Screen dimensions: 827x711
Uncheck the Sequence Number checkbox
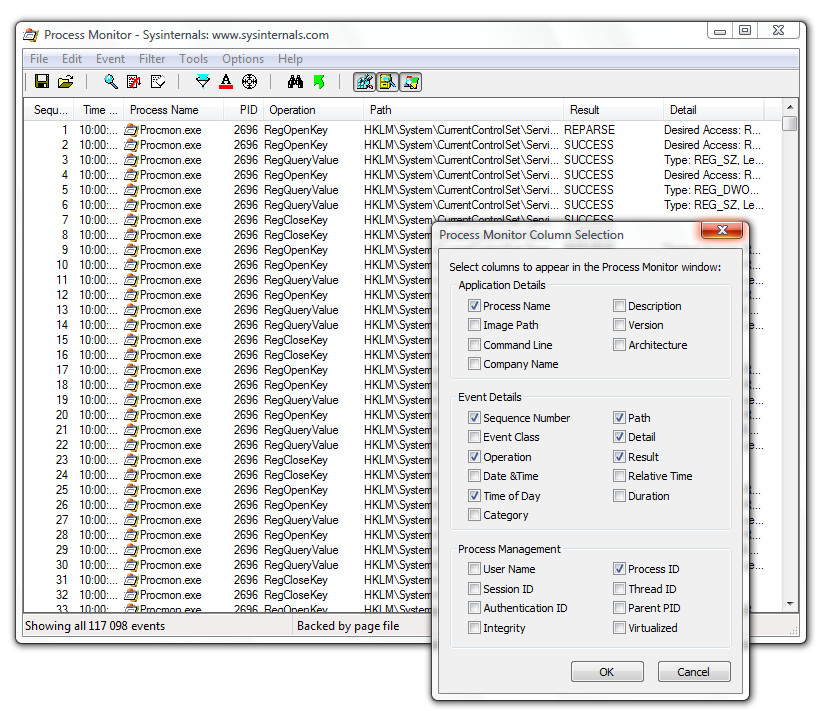pyautogui.click(x=474, y=418)
